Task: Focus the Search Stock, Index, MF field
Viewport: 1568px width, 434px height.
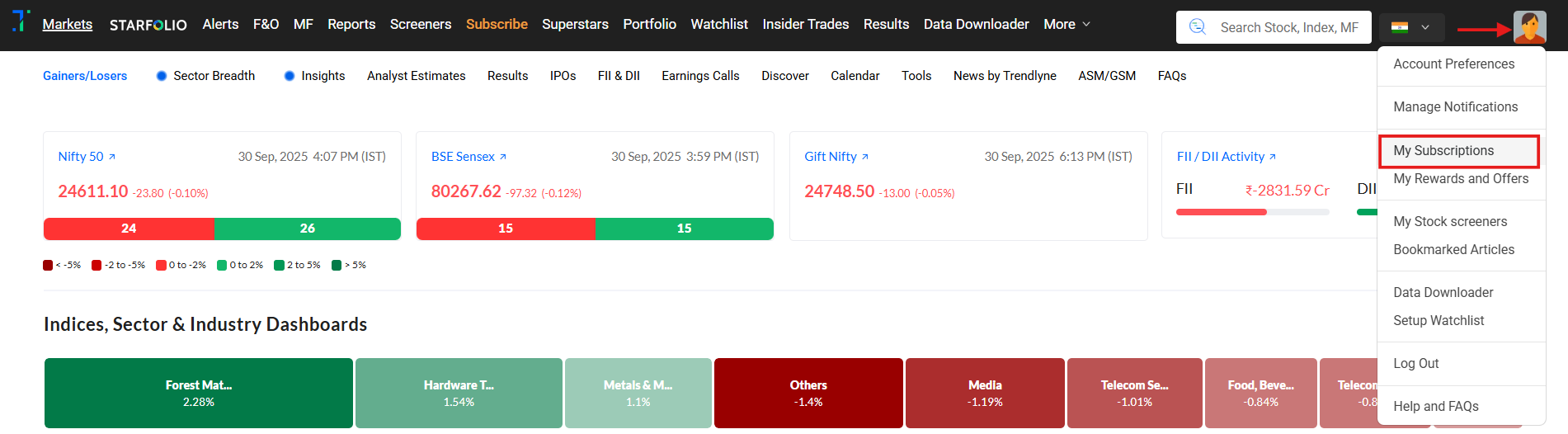Action: (x=1288, y=27)
